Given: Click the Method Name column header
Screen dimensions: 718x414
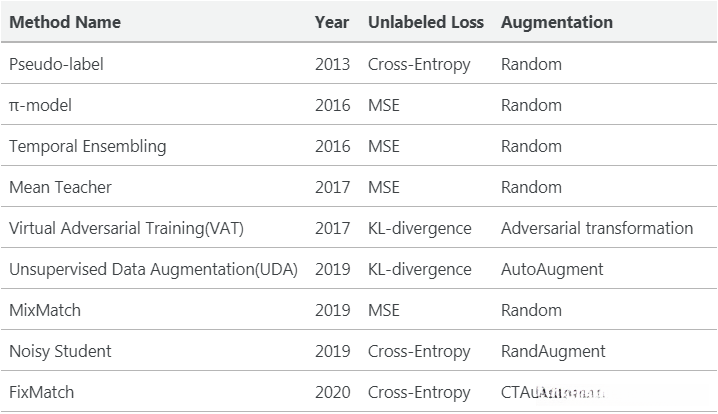Looking at the screenshot, I should click(x=63, y=21).
